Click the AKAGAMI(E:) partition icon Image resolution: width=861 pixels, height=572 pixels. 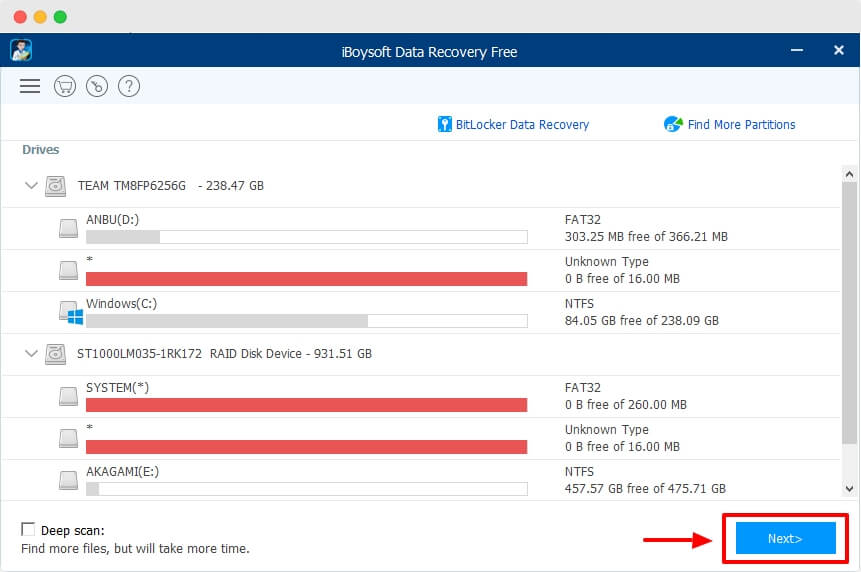[69, 480]
